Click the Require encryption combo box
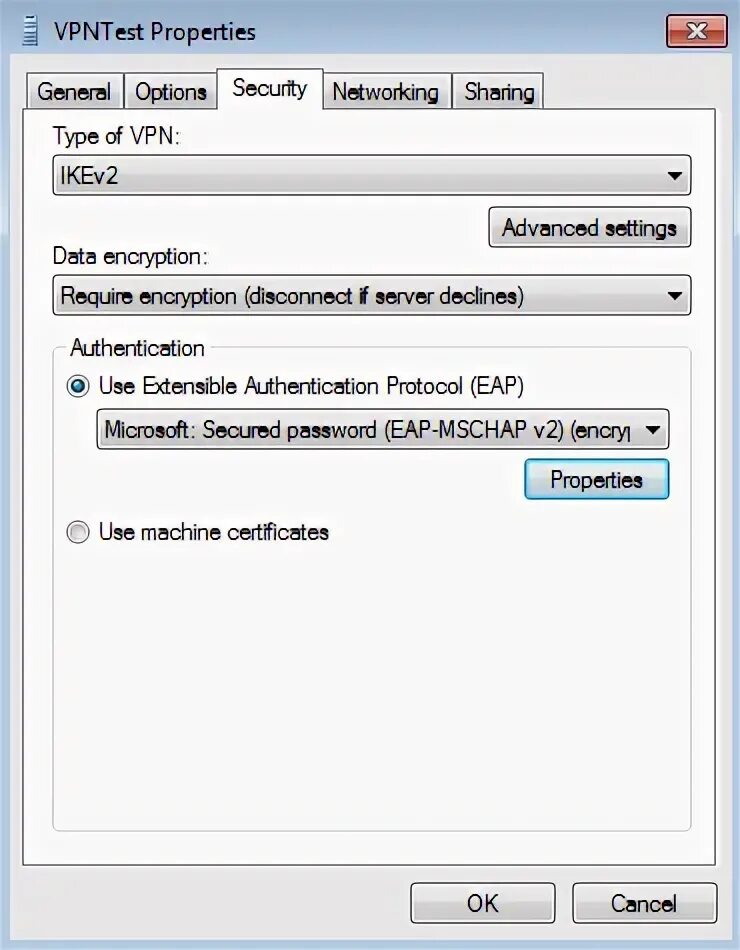This screenshot has width=740, height=950. (372, 296)
